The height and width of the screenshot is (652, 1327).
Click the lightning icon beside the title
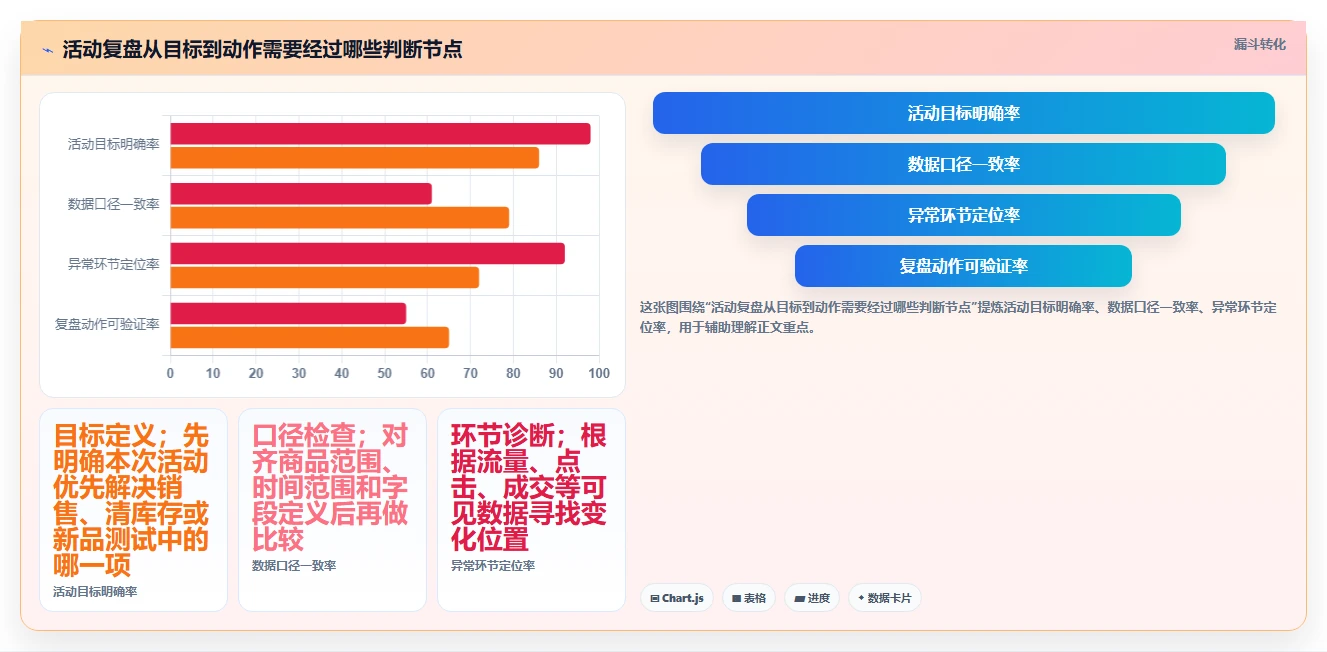(48, 50)
